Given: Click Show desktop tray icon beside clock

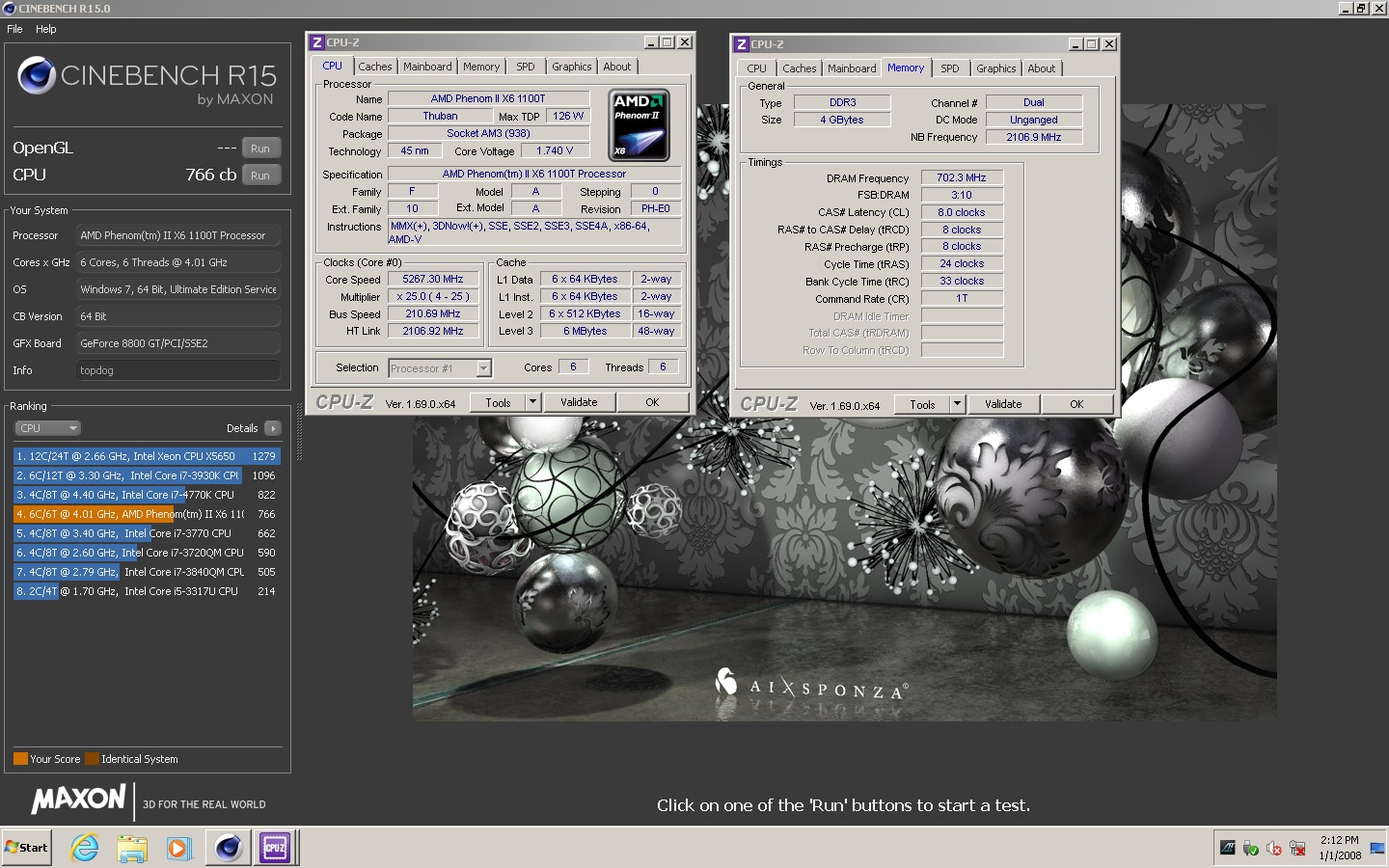Looking at the screenshot, I should point(1376,849).
